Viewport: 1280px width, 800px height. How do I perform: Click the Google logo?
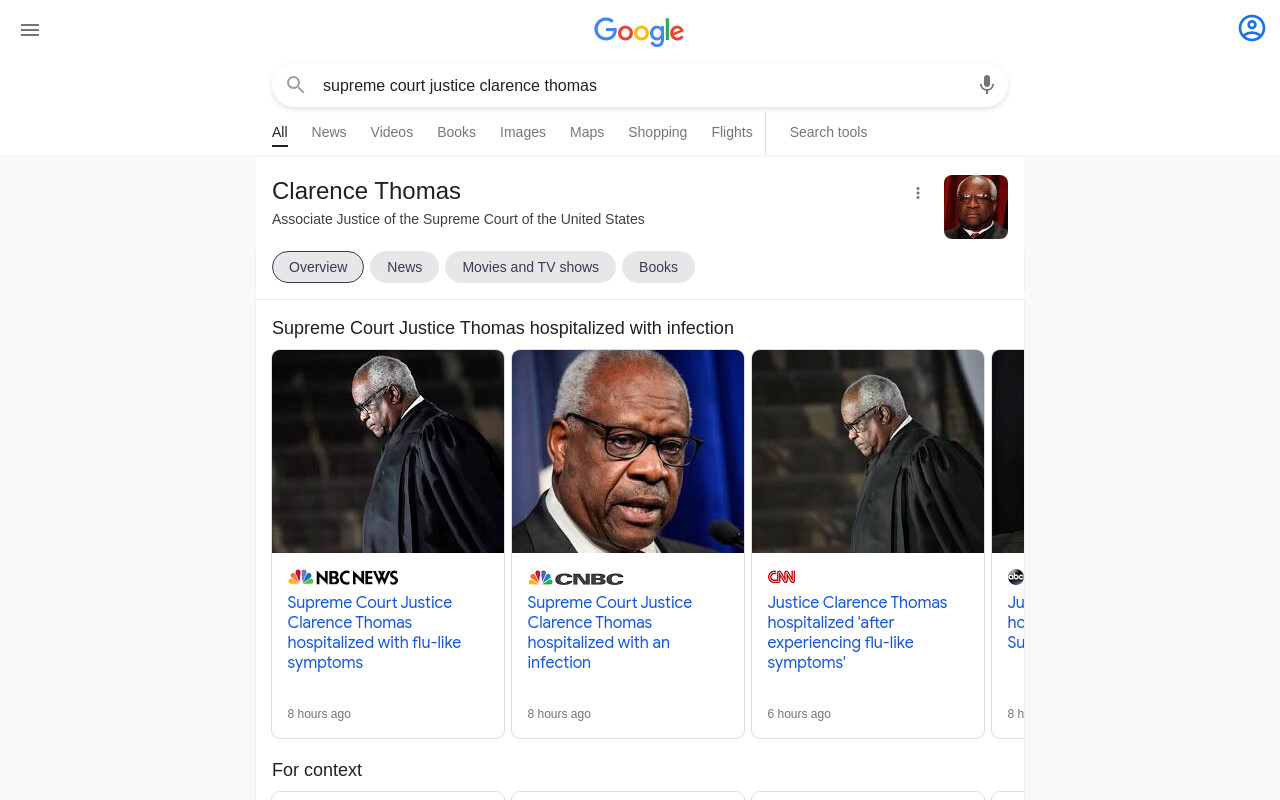click(x=639, y=32)
